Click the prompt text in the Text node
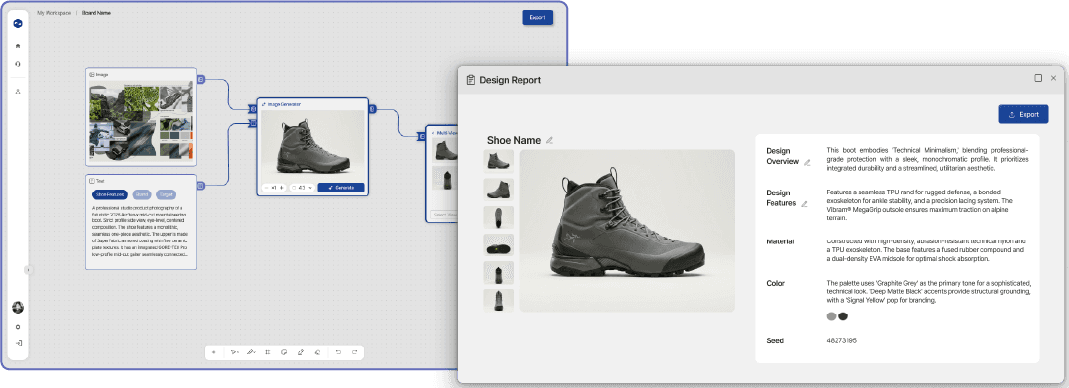Screen dimensions: 1069x388 [141, 230]
